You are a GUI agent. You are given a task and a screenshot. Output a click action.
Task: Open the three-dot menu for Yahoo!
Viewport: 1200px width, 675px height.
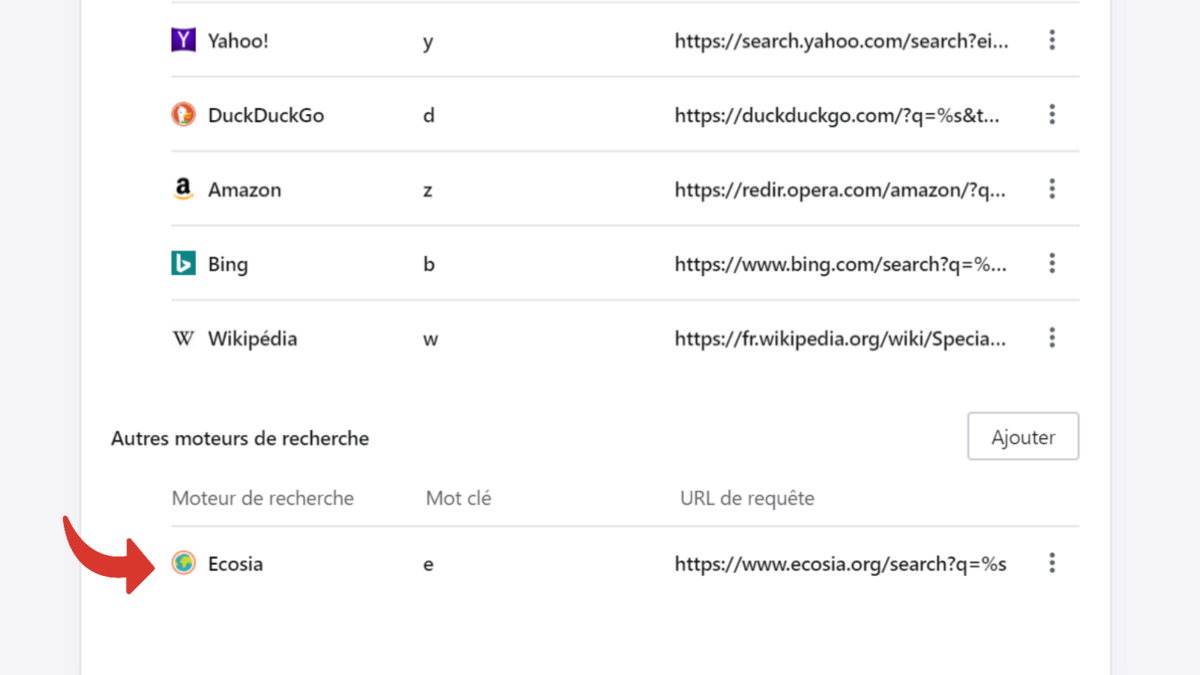[x=1052, y=40]
